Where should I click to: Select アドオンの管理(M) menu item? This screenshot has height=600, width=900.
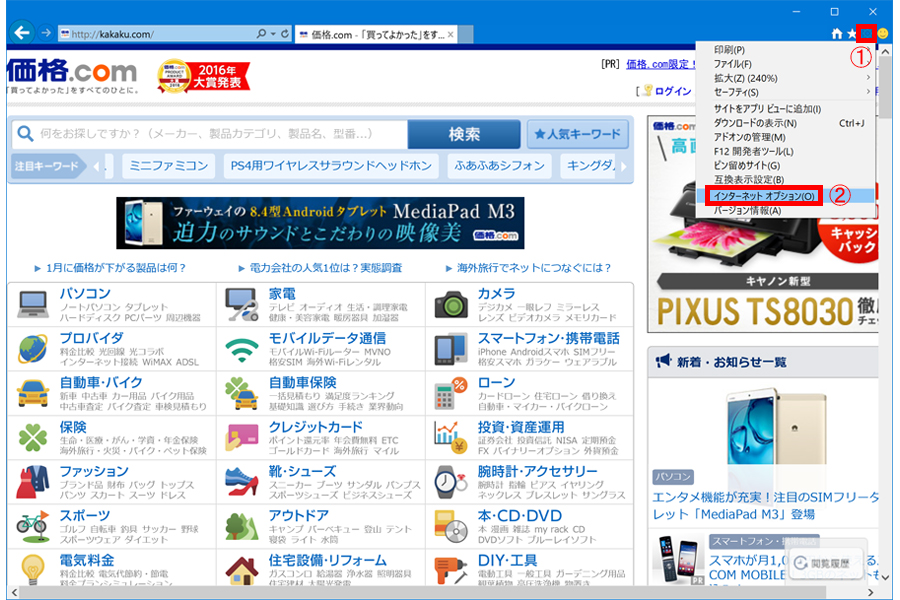coord(787,137)
